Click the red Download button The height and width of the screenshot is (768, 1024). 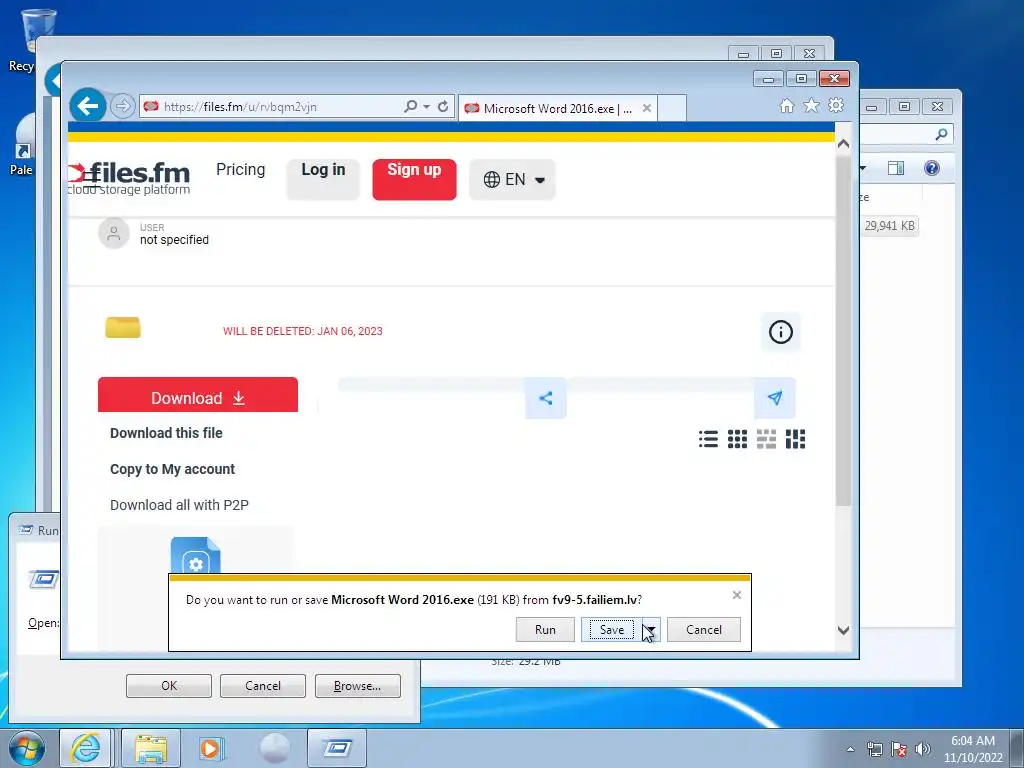[x=198, y=395]
